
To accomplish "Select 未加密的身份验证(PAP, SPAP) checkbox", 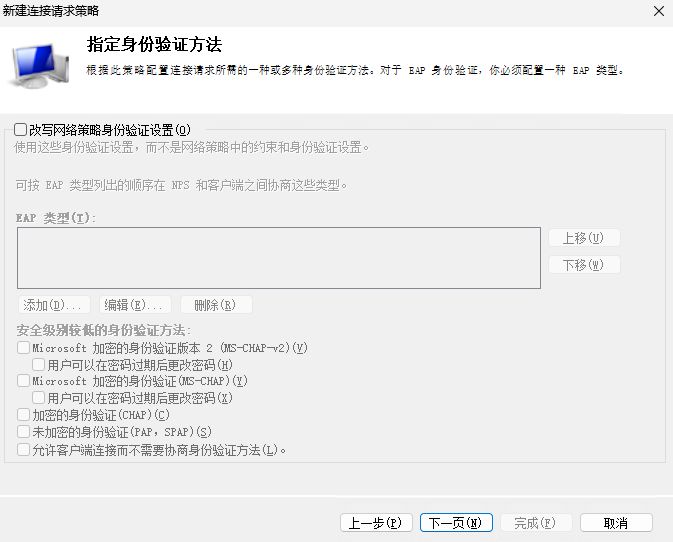I will click(x=24, y=432).
